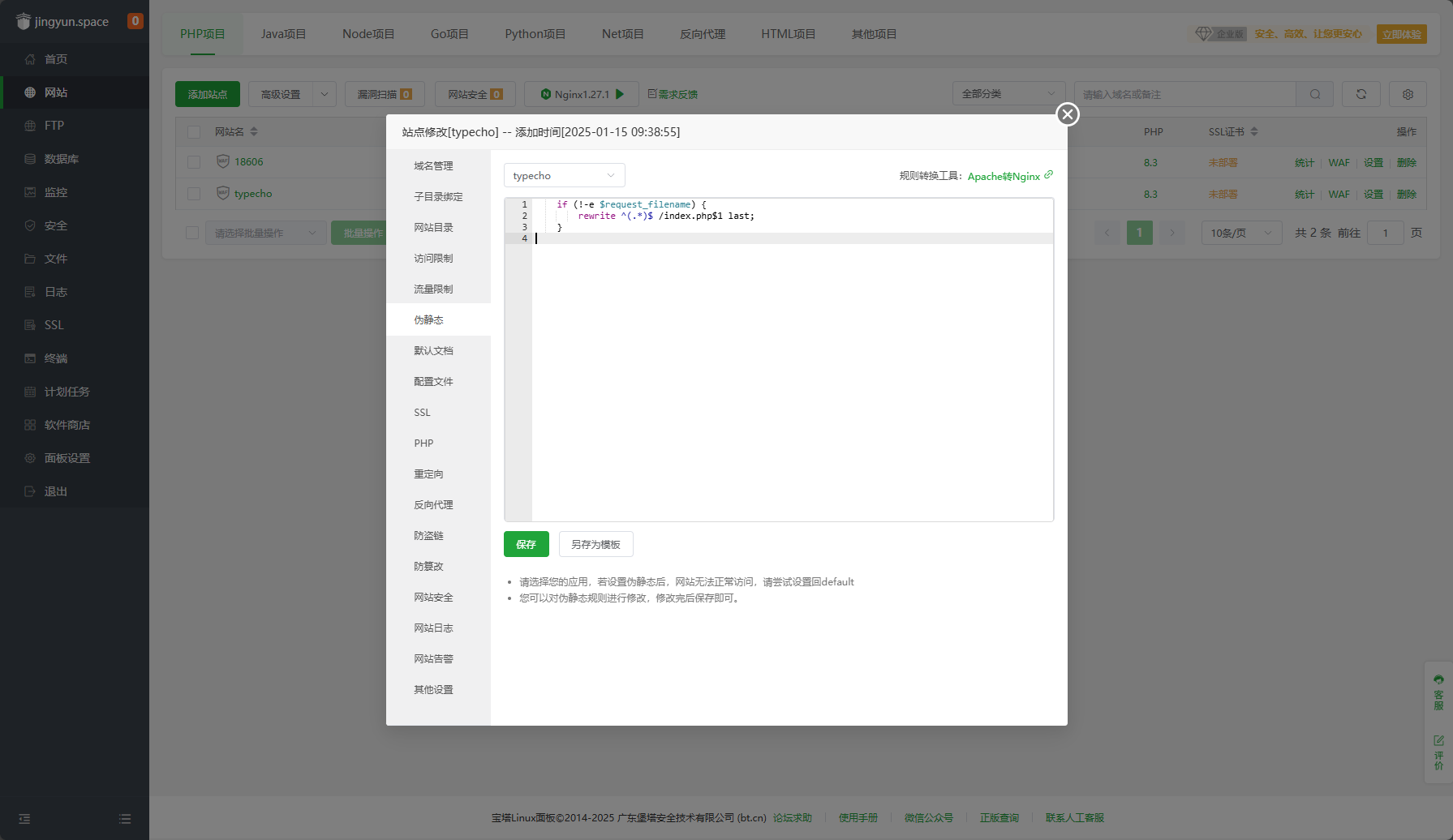The width and height of the screenshot is (1453, 840).
Task: Open the Apache转Nginx conversion link
Action: [1004, 176]
